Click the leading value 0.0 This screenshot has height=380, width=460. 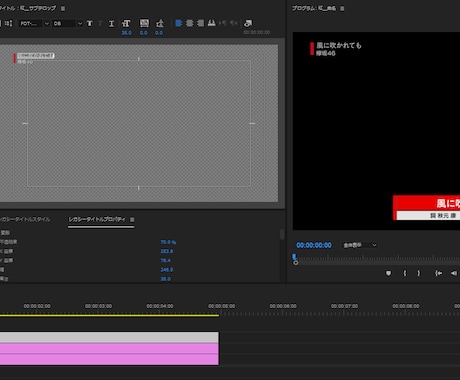pos(159,33)
